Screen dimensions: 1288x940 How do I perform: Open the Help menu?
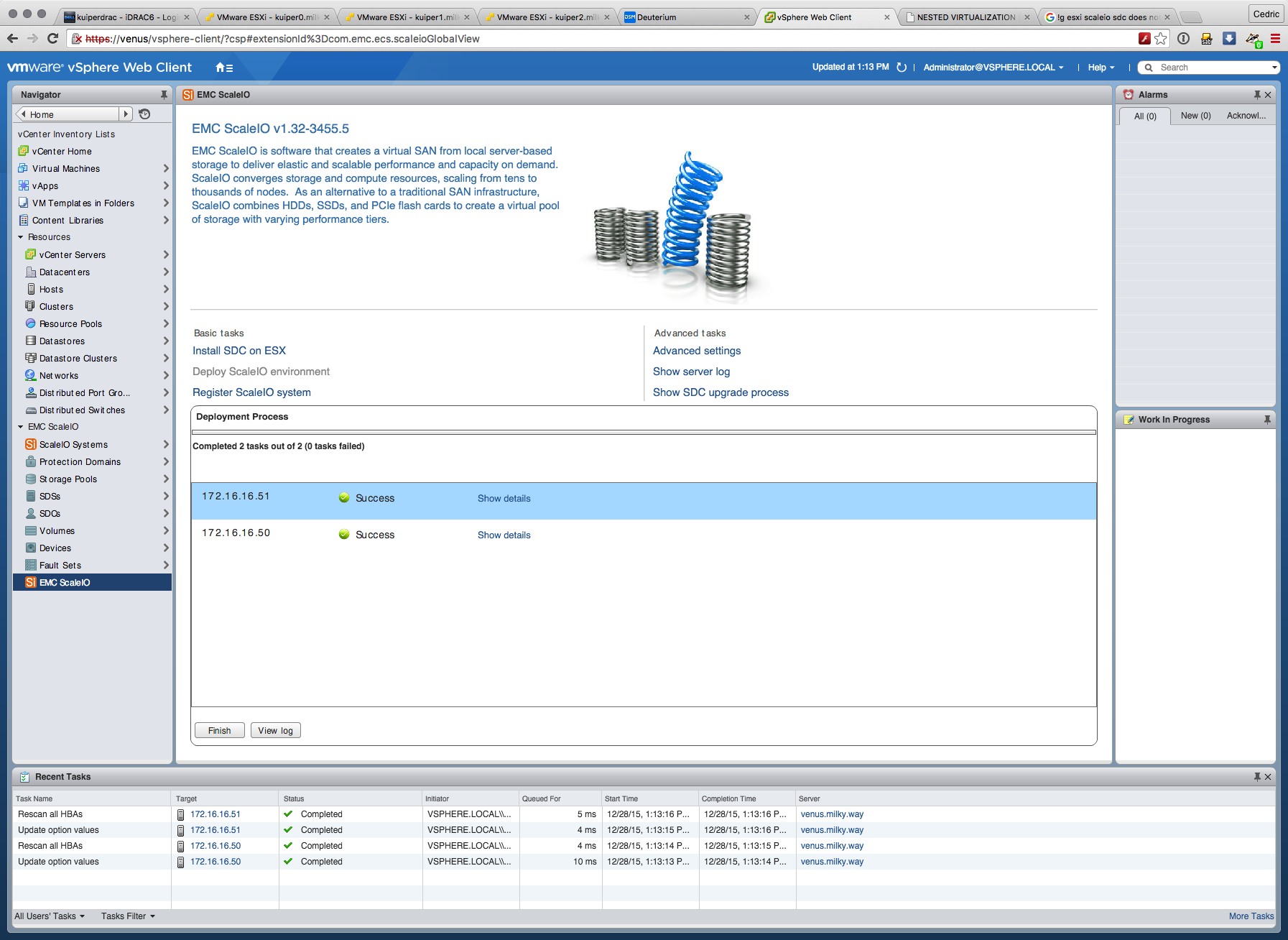tap(1101, 68)
